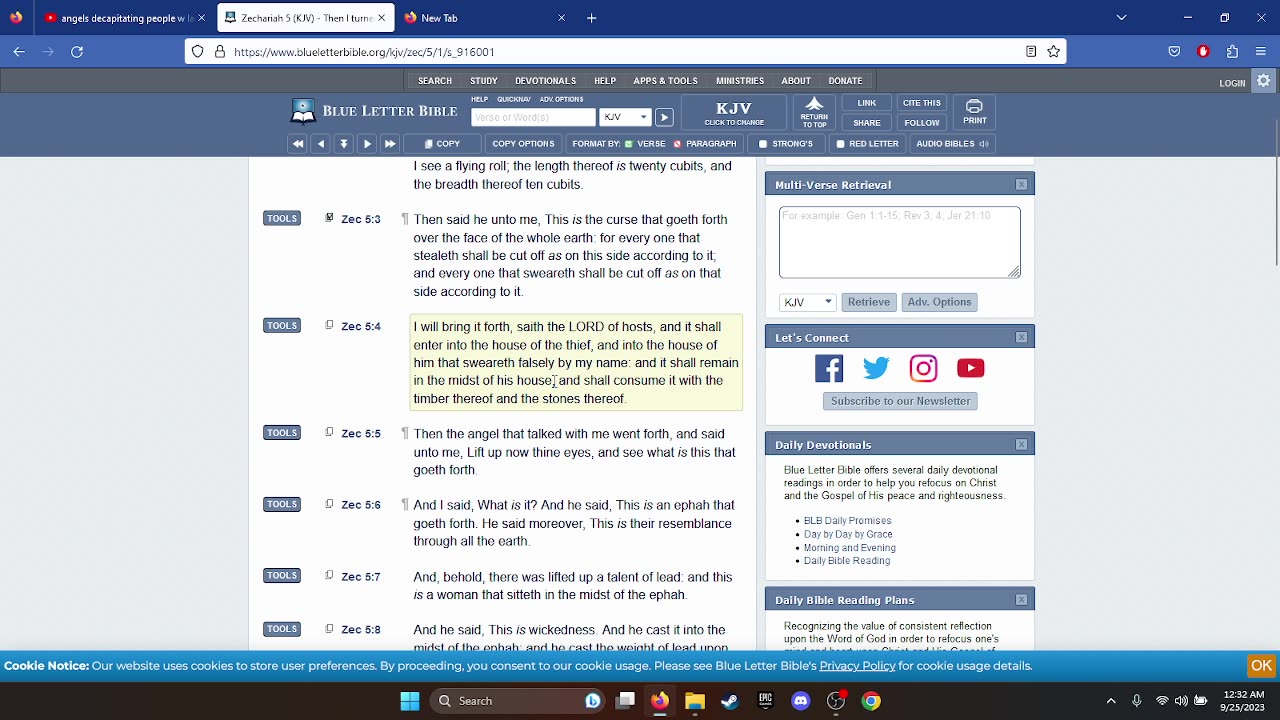
Task: Open the Apps & Tools menu
Action: coord(665,81)
